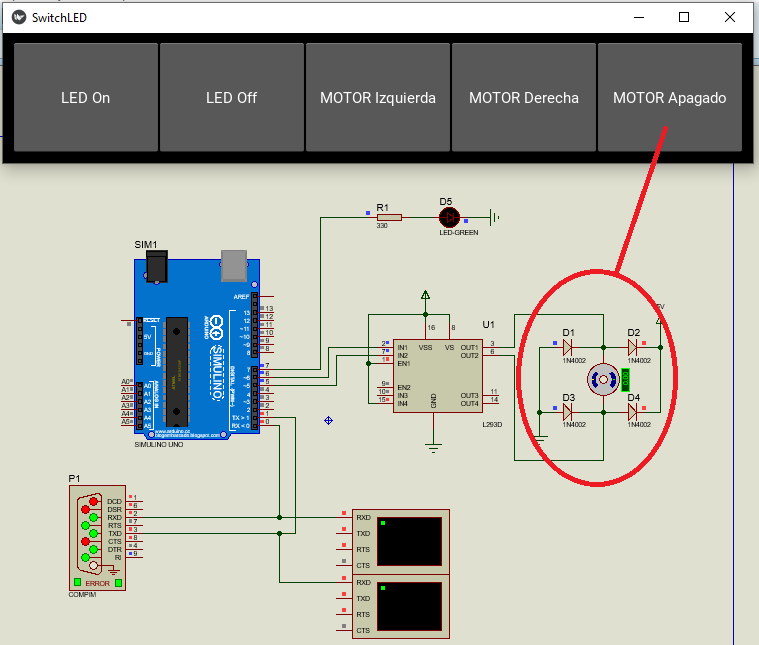The width and height of the screenshot is (759, 645).
Task: Maximize the SwitchLED window
Action: pyautogui.click(x=684, y=17)
